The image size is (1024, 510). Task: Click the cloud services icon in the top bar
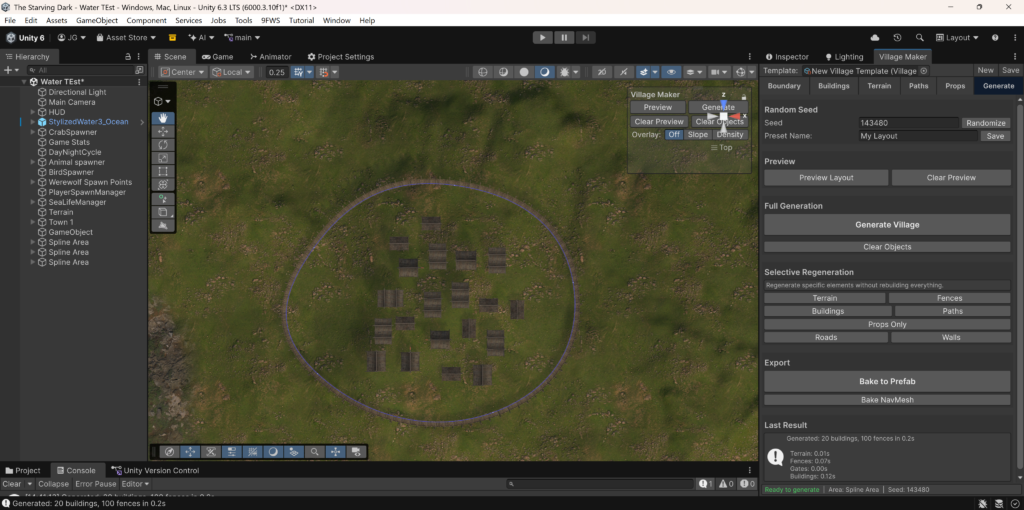pos(876,37)
